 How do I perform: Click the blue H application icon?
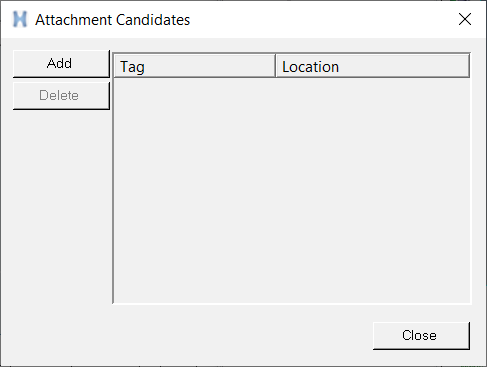click(x=20, y=19)
